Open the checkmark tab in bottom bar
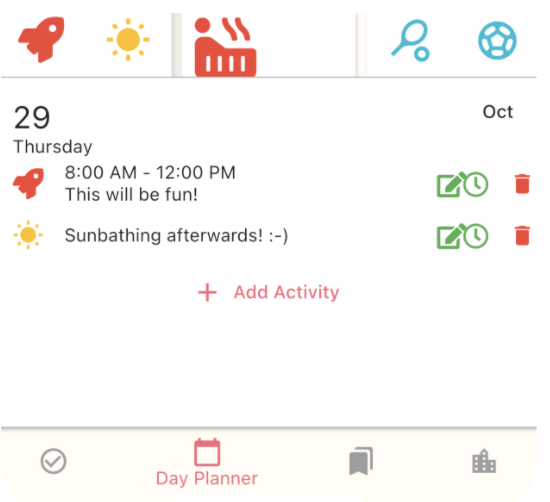 coord(53,461)
